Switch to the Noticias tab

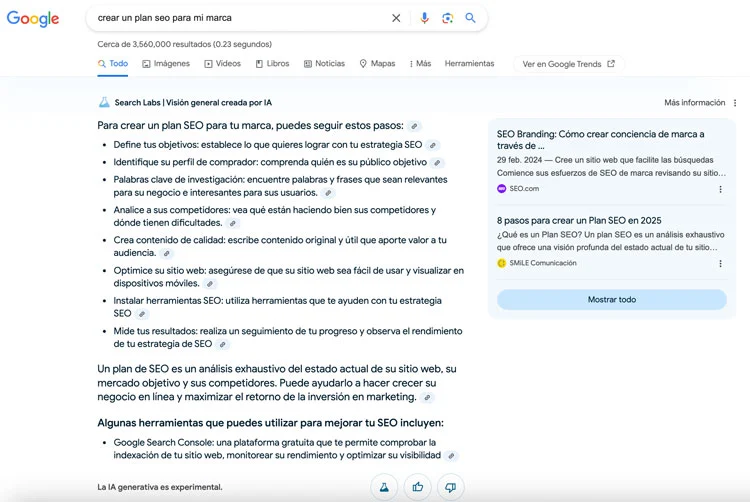[324, 64]
